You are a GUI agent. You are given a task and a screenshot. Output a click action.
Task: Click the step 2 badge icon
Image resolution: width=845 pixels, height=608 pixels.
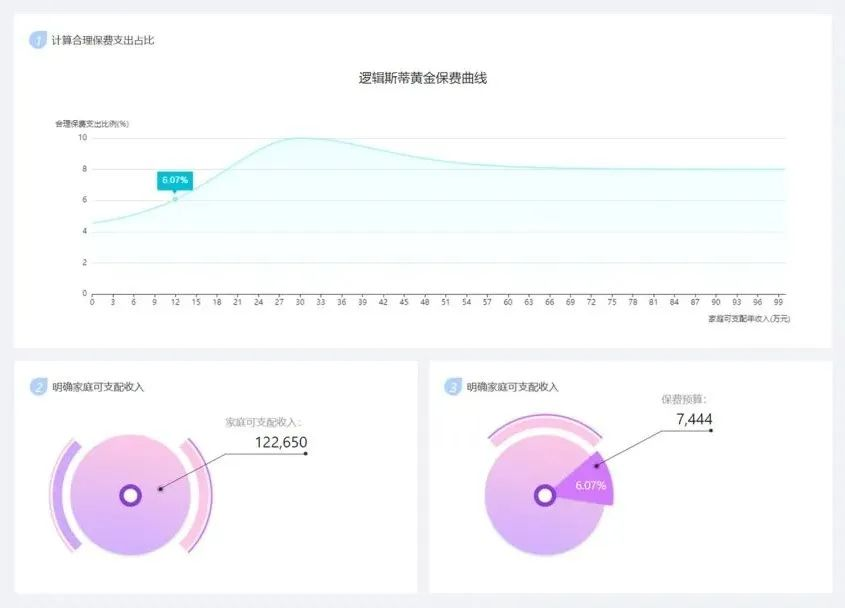(38, 386)
